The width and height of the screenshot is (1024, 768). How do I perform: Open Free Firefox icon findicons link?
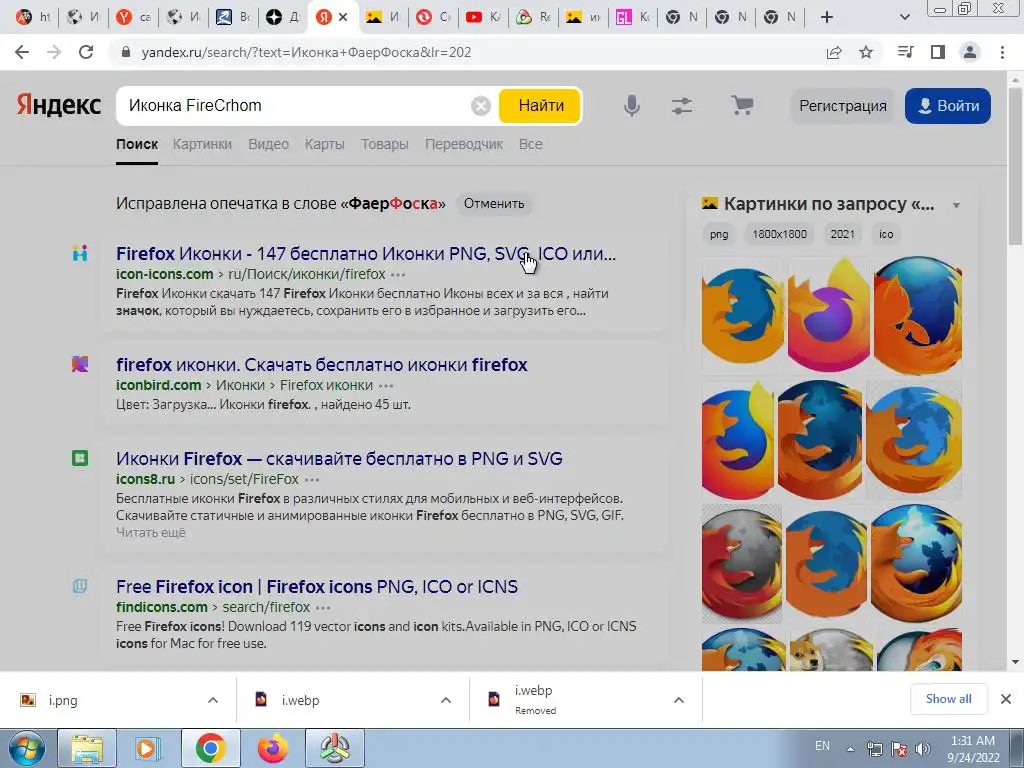click(x=317, y=586)
